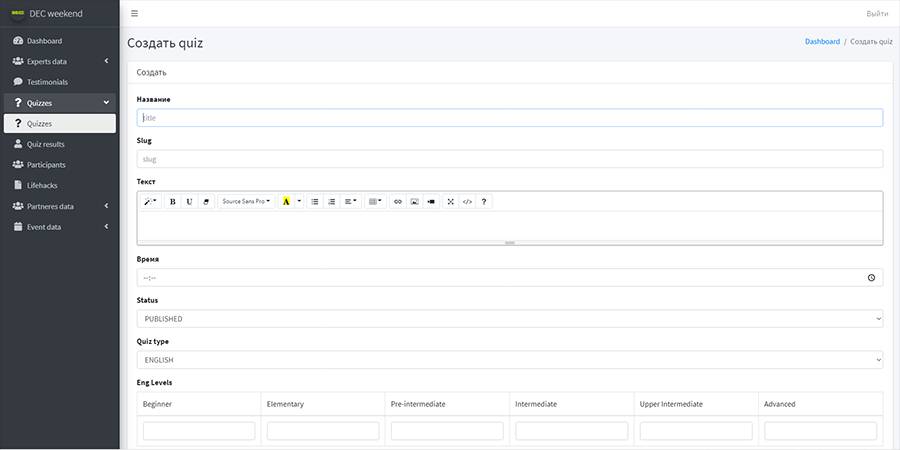Click the eraser remove-formatting icon
This screenshot has height=450, width=900.
206,201
